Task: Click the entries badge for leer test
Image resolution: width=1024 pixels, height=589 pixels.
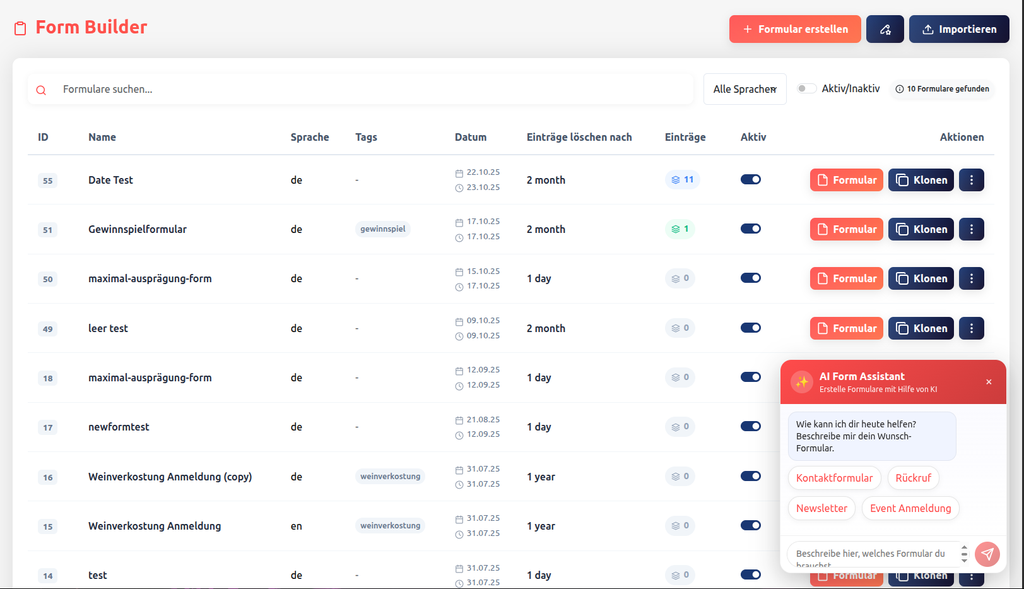Action: click(680, 328)
